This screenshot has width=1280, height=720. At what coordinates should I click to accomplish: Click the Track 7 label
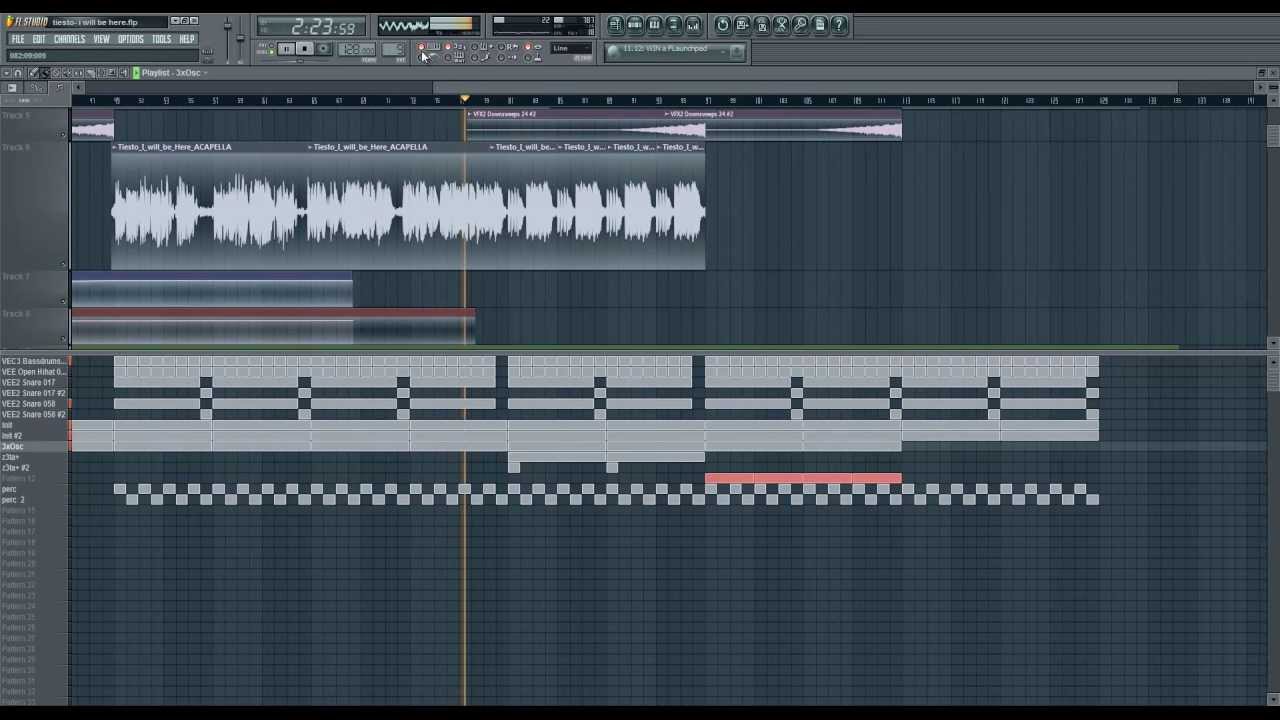(x=16, y=277)
